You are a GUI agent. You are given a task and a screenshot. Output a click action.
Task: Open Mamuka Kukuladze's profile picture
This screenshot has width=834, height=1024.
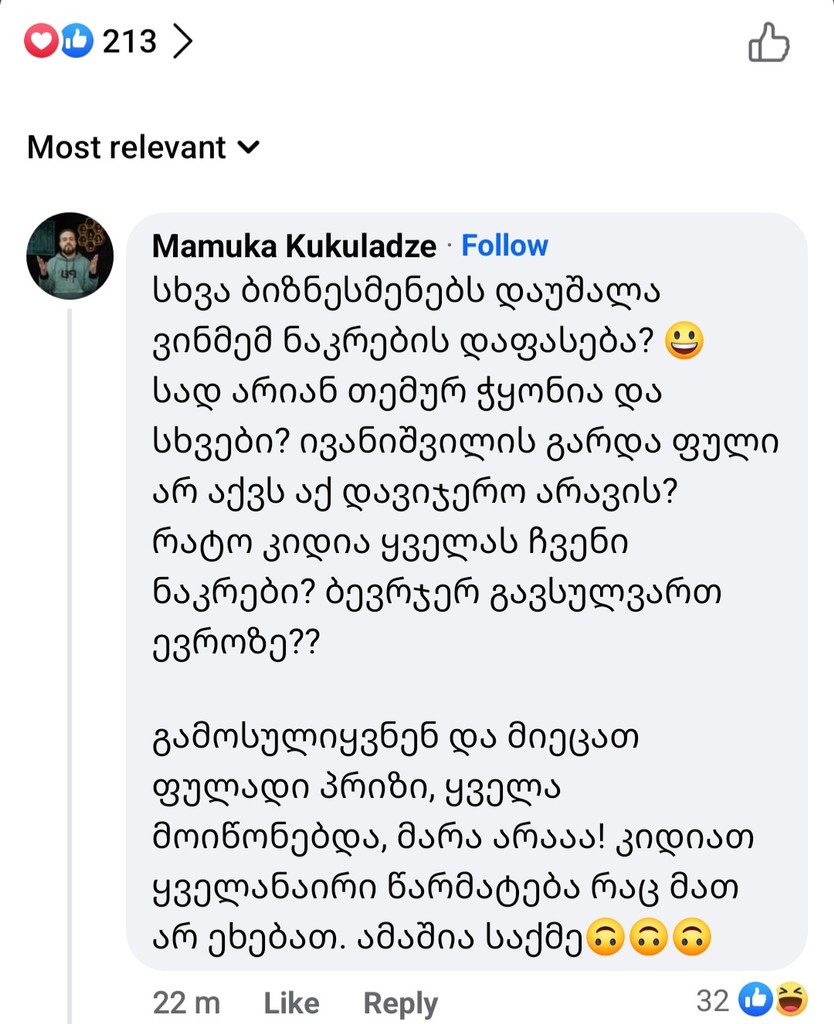click(69, 256)
